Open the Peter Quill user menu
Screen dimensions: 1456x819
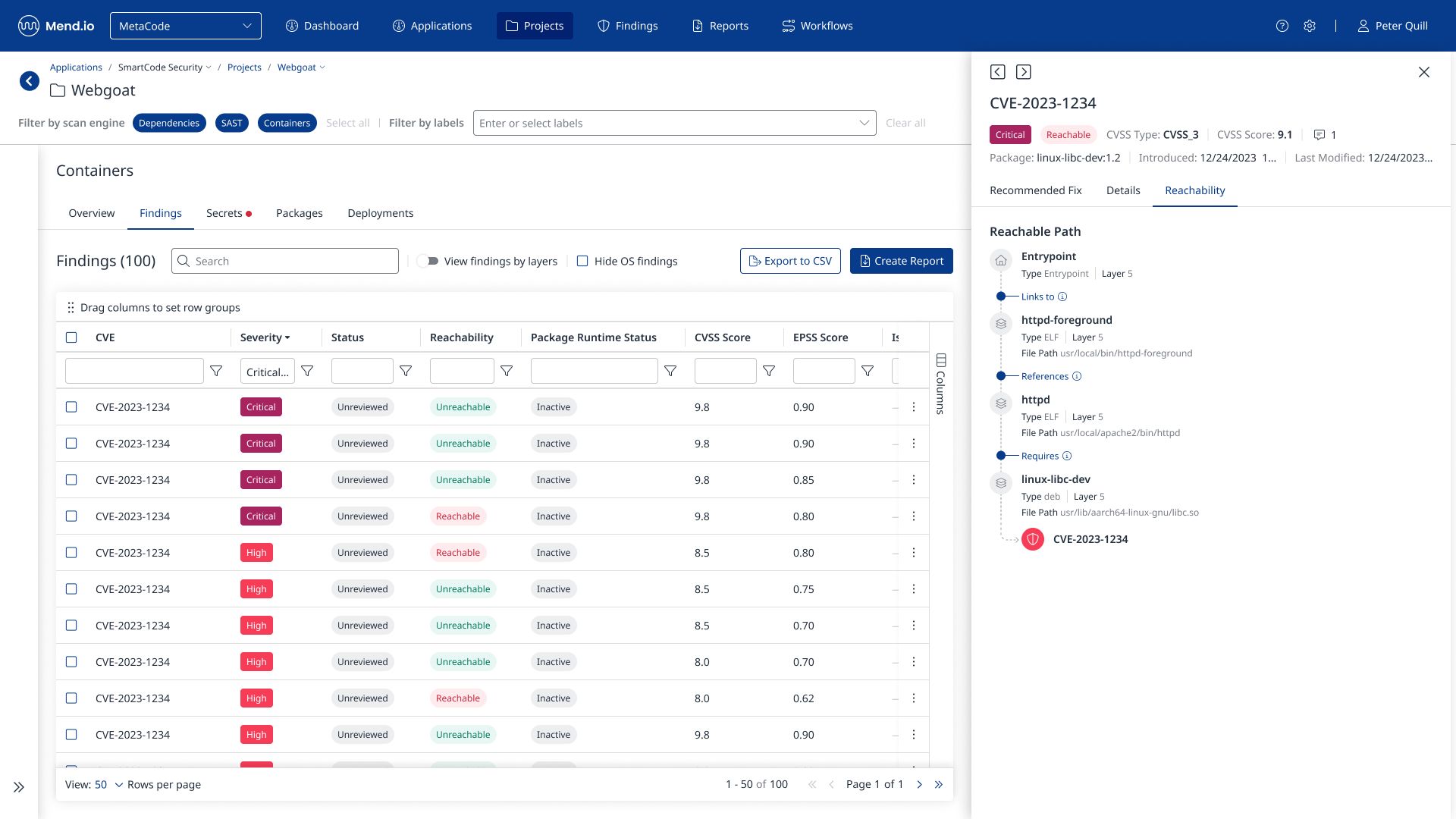(1392, 26)
